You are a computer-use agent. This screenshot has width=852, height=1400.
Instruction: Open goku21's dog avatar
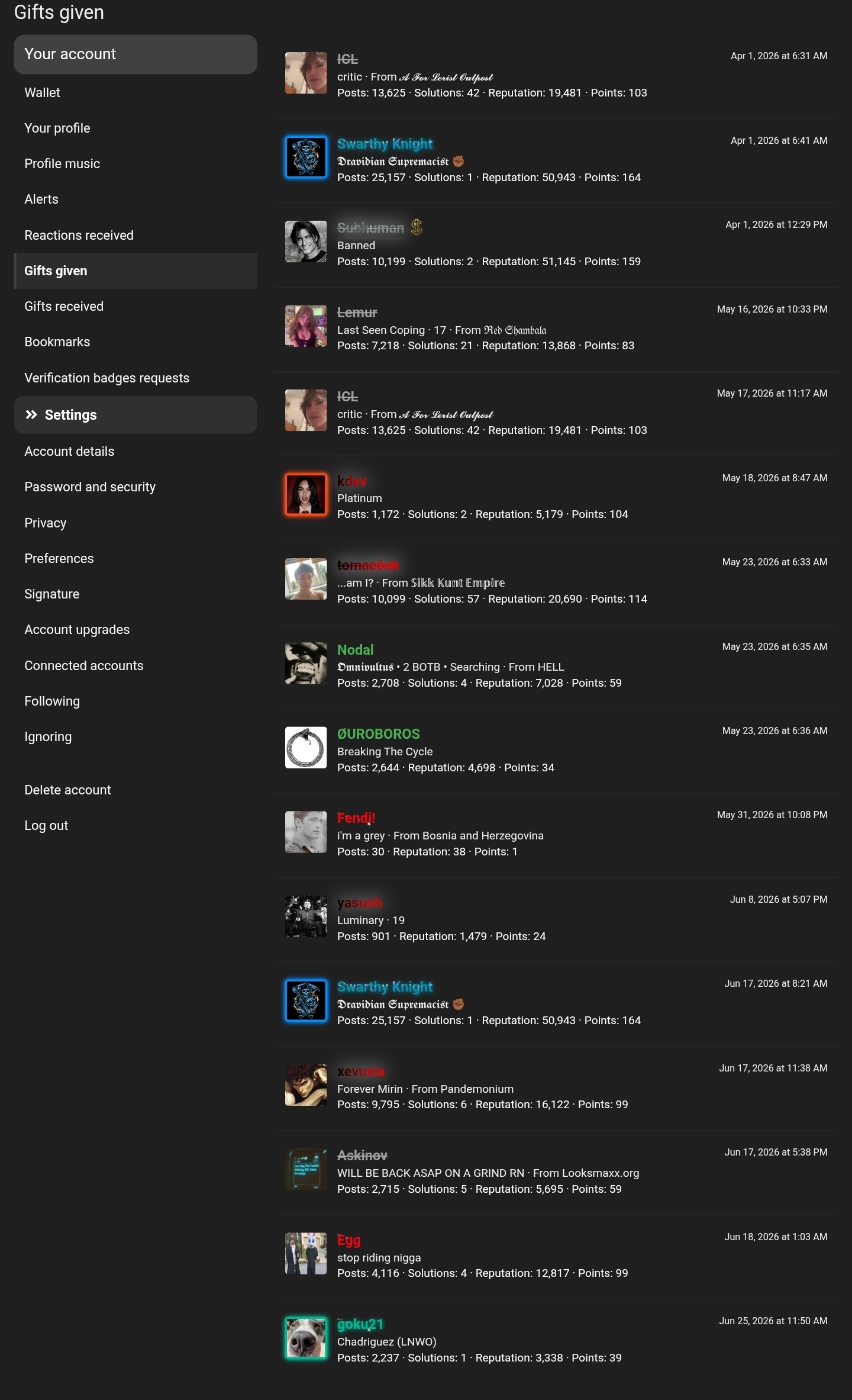tap(306, 1338)
